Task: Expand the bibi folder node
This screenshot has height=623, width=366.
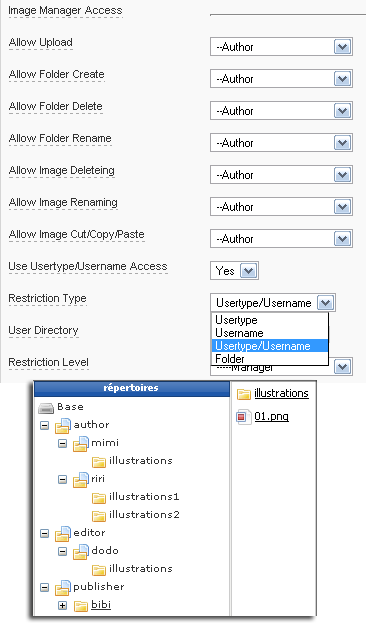Action: point(63,606)
